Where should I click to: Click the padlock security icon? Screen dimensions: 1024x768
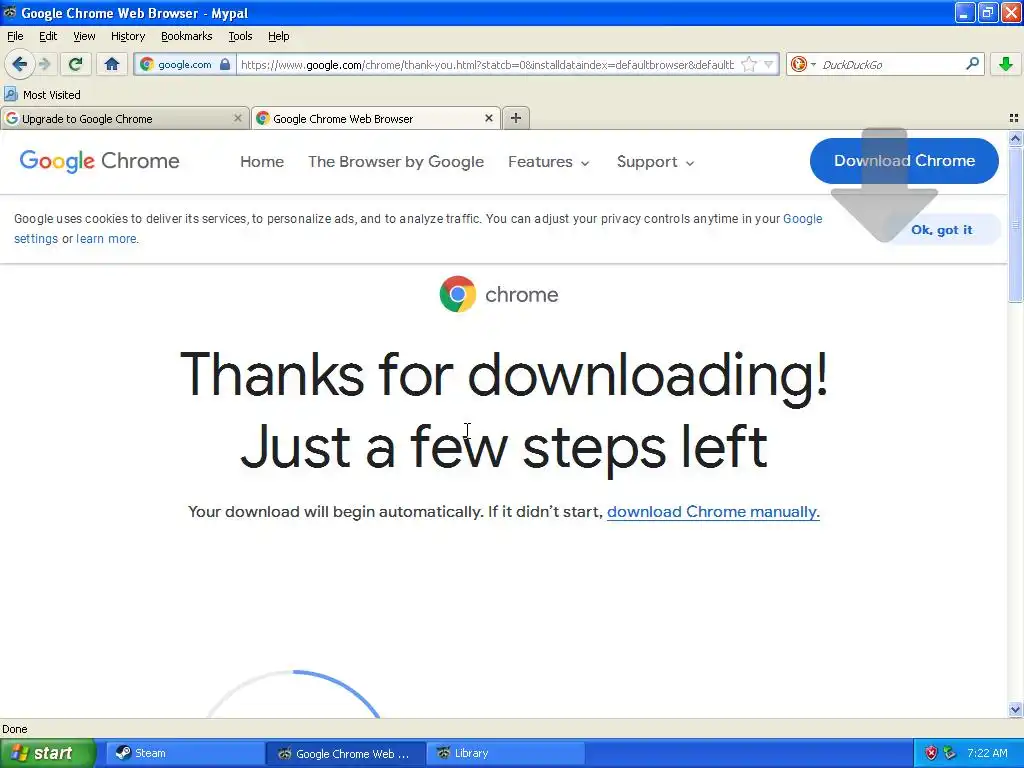225,64
